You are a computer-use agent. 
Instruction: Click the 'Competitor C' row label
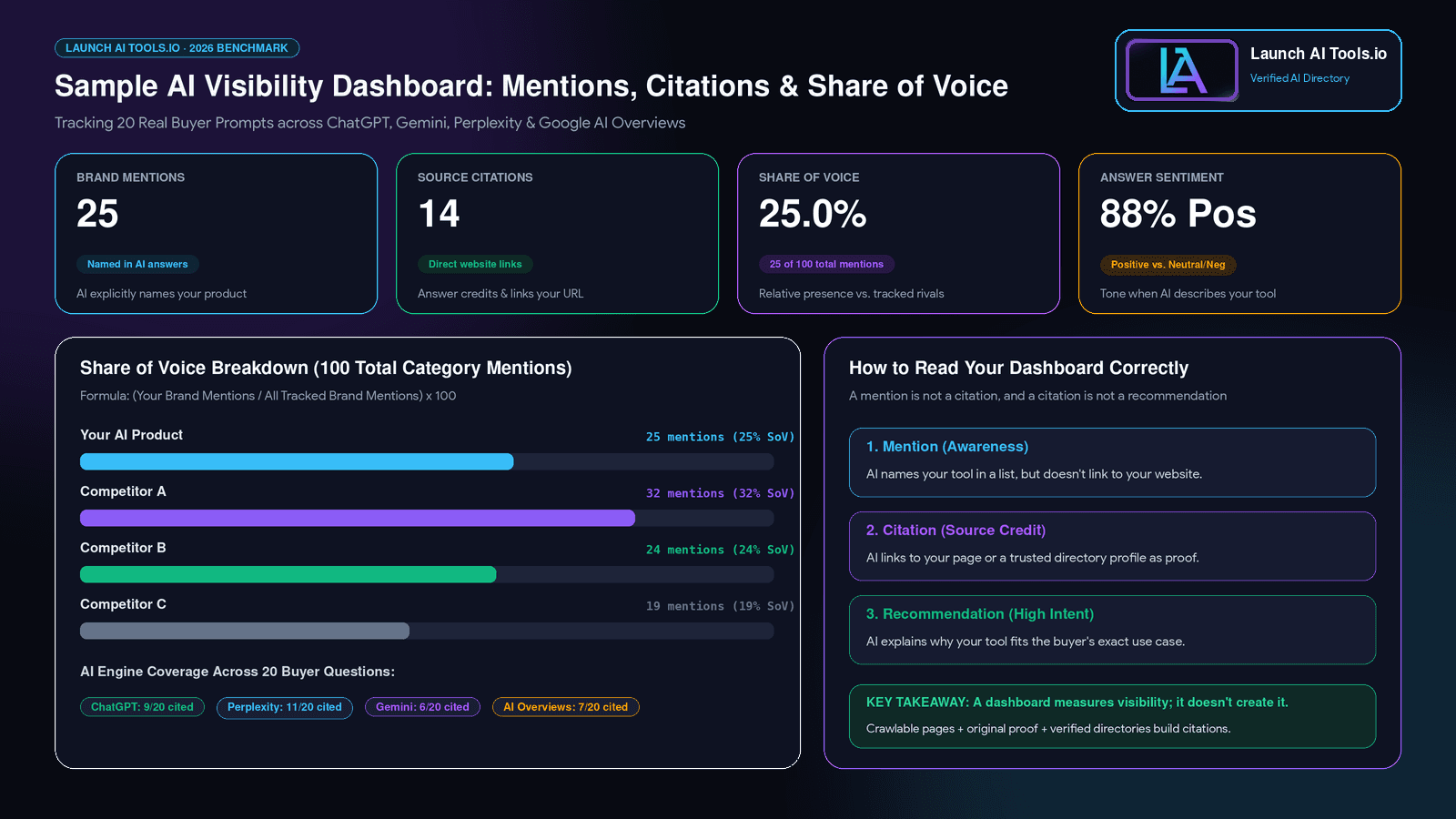pos(123,604)
